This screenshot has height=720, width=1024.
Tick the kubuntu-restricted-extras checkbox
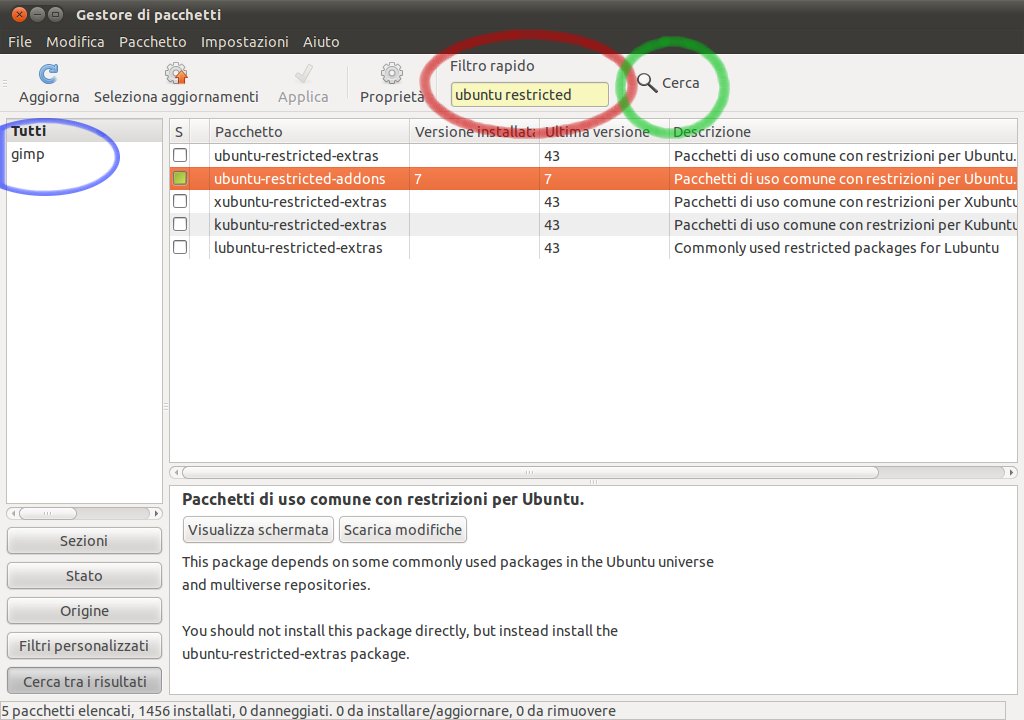click(180, 225)
